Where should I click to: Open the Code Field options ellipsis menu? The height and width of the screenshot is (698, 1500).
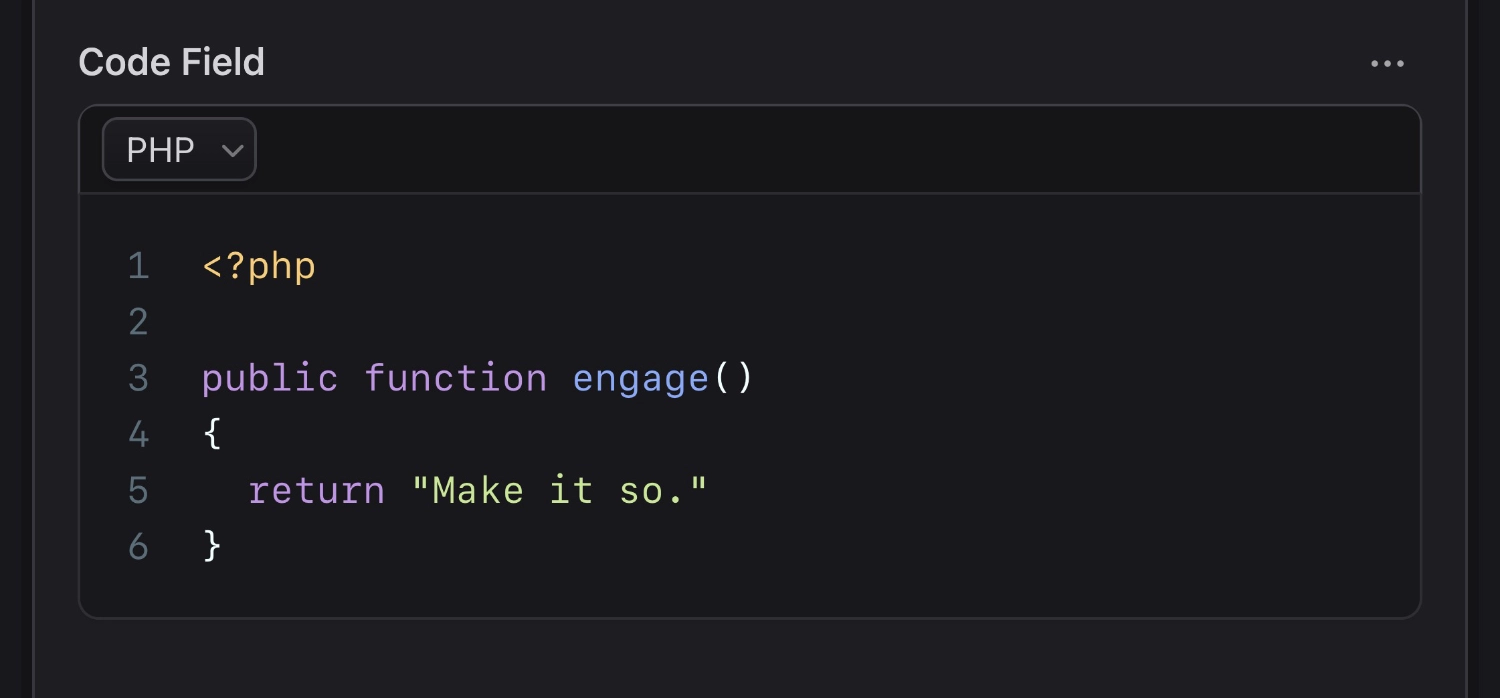tap(1387, 62)
